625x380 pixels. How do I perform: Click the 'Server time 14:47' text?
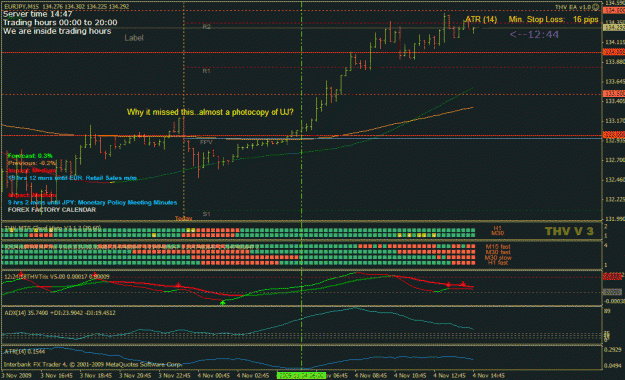click(x=38, y=14)
